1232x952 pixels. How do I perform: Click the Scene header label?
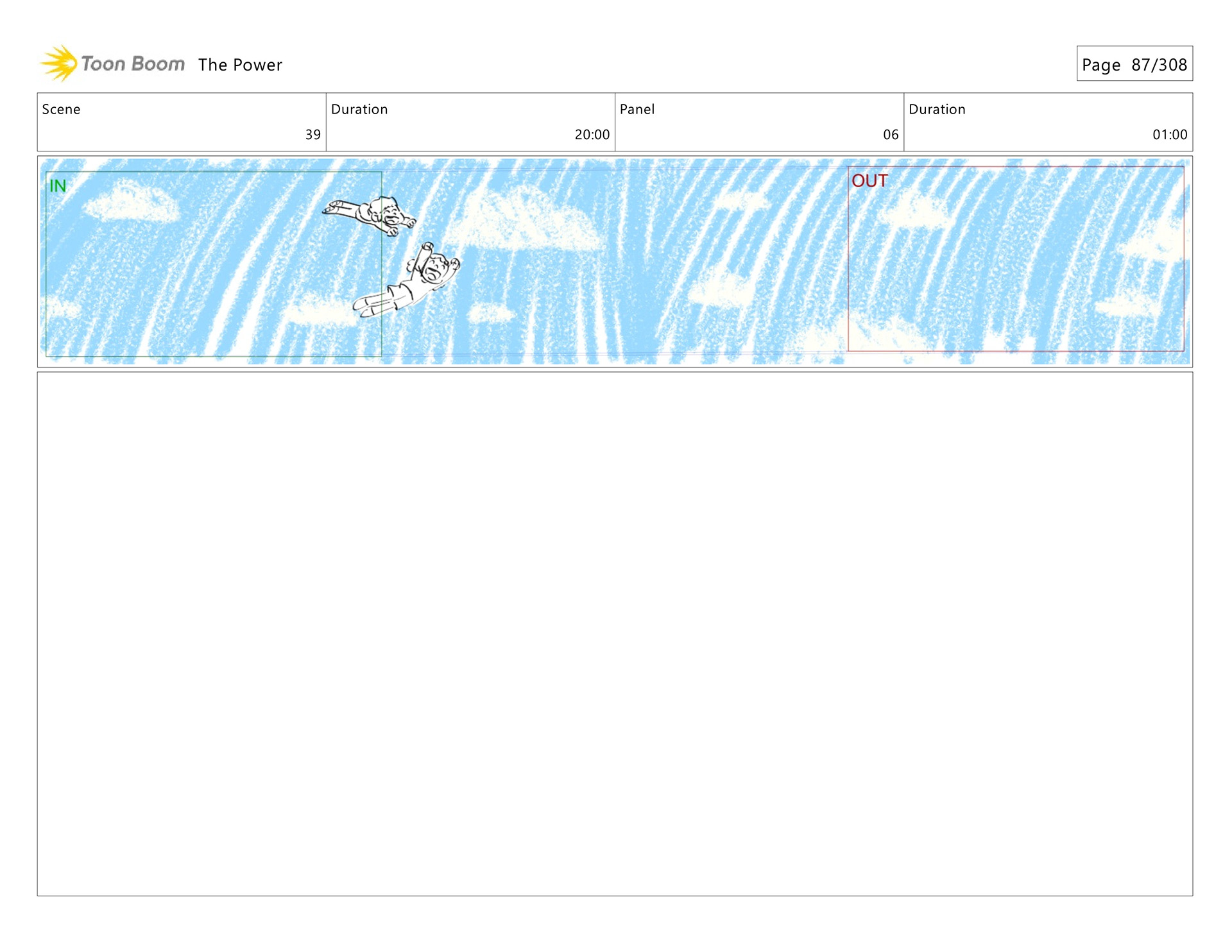coord(61,109)
